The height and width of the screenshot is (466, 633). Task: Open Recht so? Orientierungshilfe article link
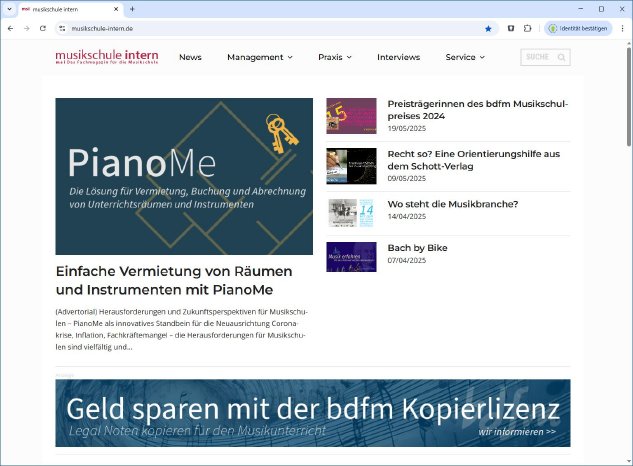pos(474,160)
